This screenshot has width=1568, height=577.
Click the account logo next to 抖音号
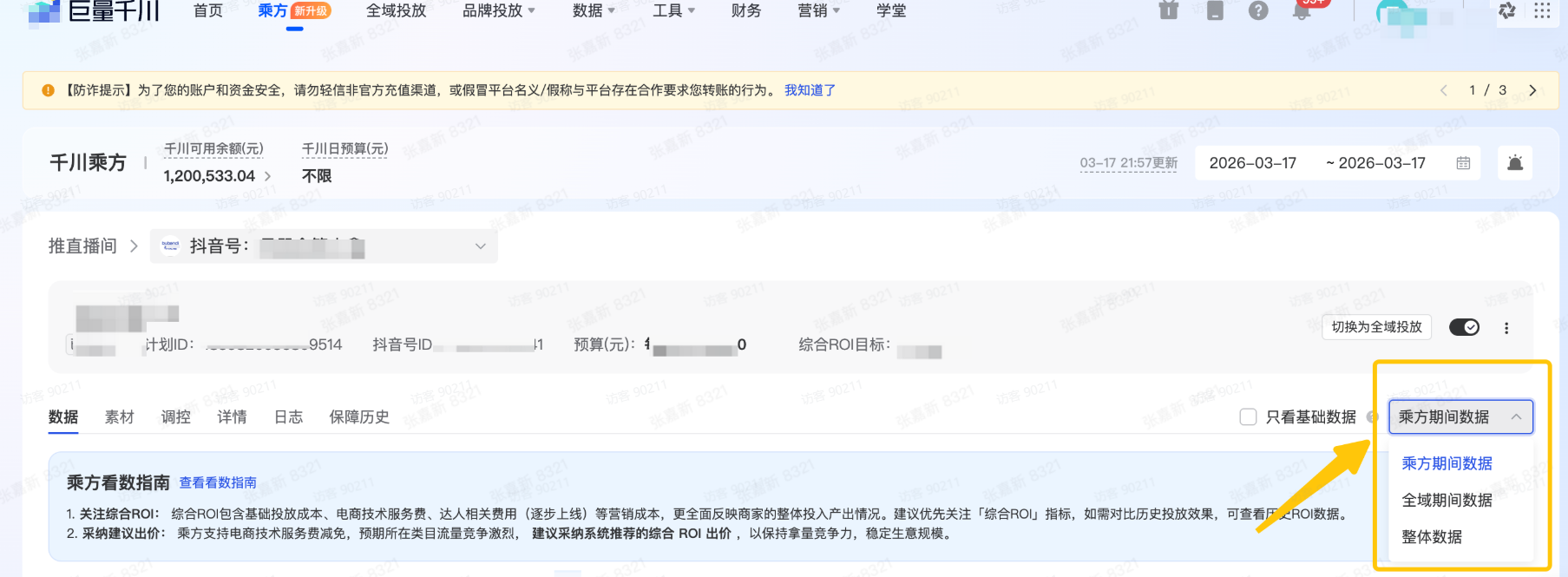click(170, 246)
